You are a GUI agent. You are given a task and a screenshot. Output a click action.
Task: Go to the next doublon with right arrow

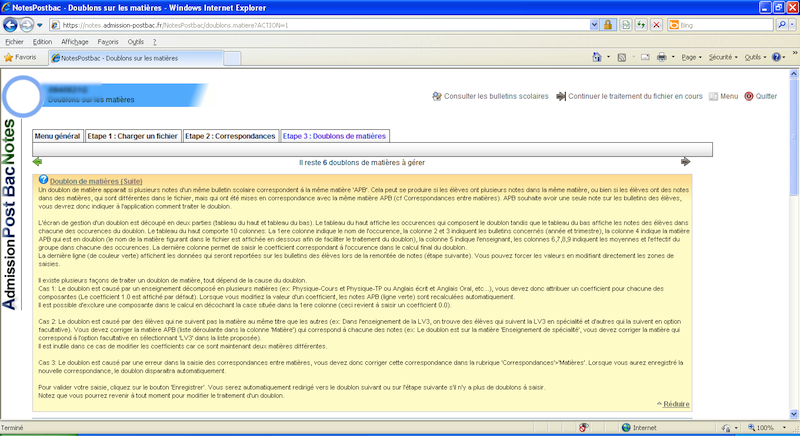click(685, 161)
